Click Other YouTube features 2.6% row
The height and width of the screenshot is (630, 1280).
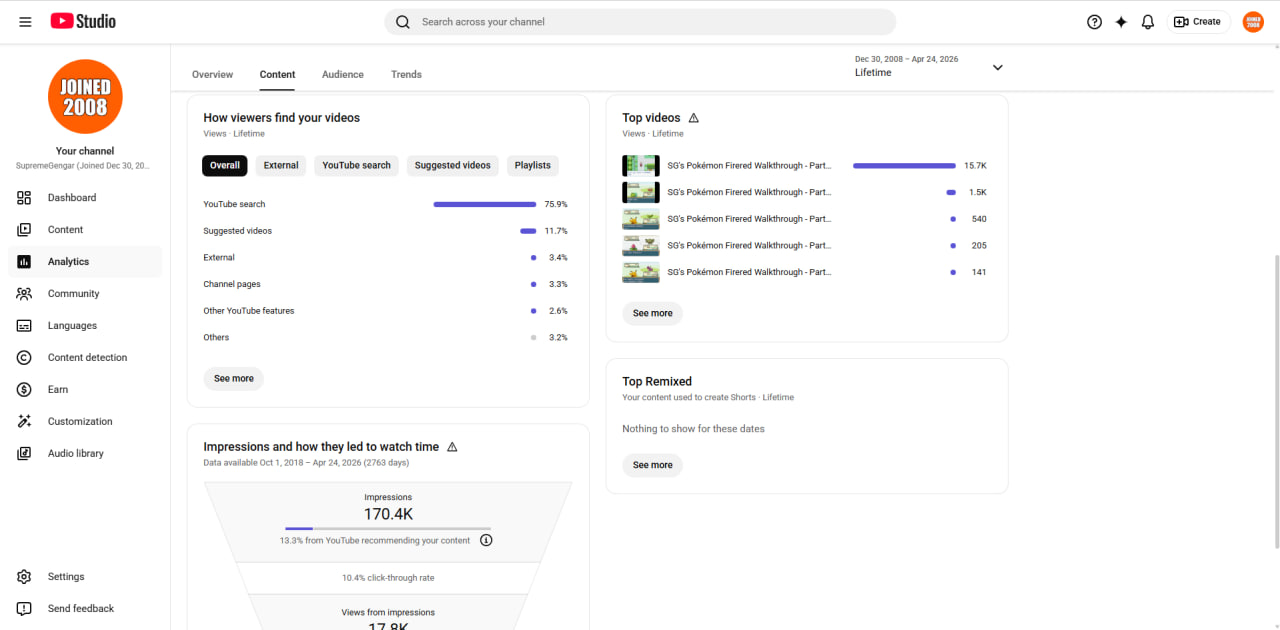click(386, 311)
